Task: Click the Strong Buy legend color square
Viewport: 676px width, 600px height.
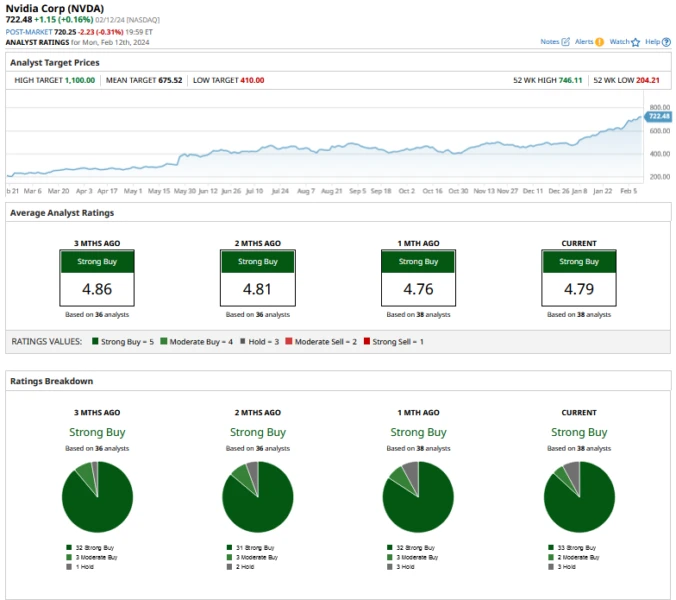Action: point(95,341)
